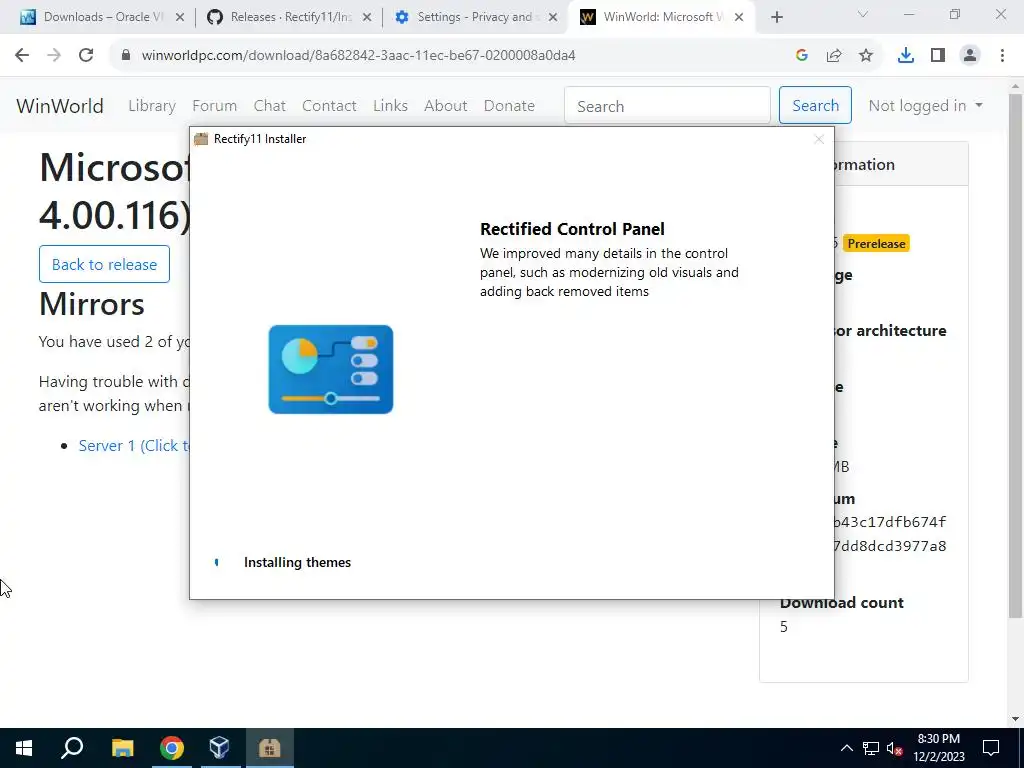
Task: Click Back to release button
Action: 104,264
